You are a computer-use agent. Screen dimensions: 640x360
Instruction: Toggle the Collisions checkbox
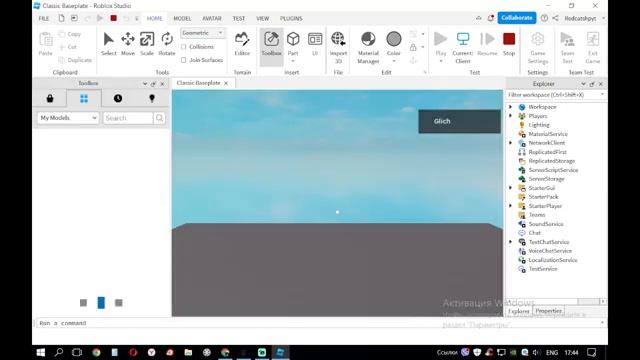(x=184, y=47)
